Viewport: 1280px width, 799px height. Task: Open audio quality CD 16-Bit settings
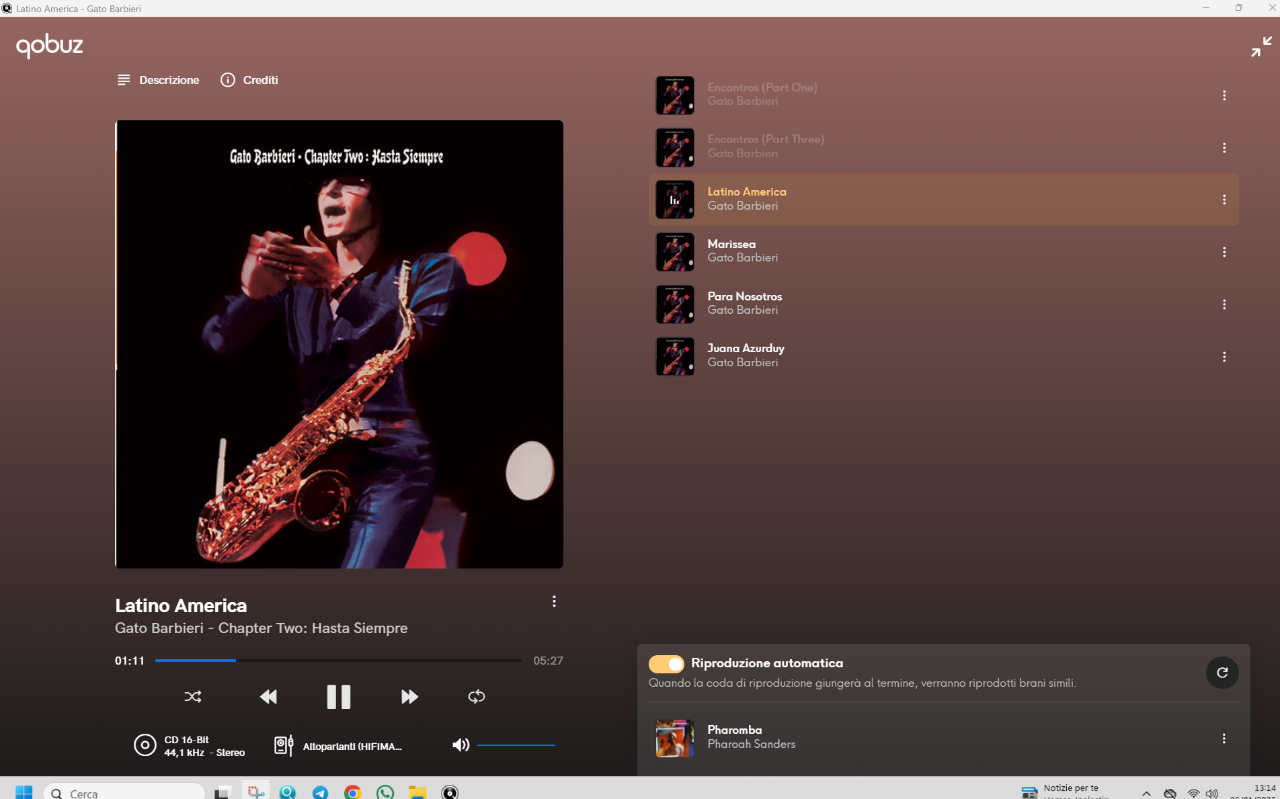[x=190, y=746]
